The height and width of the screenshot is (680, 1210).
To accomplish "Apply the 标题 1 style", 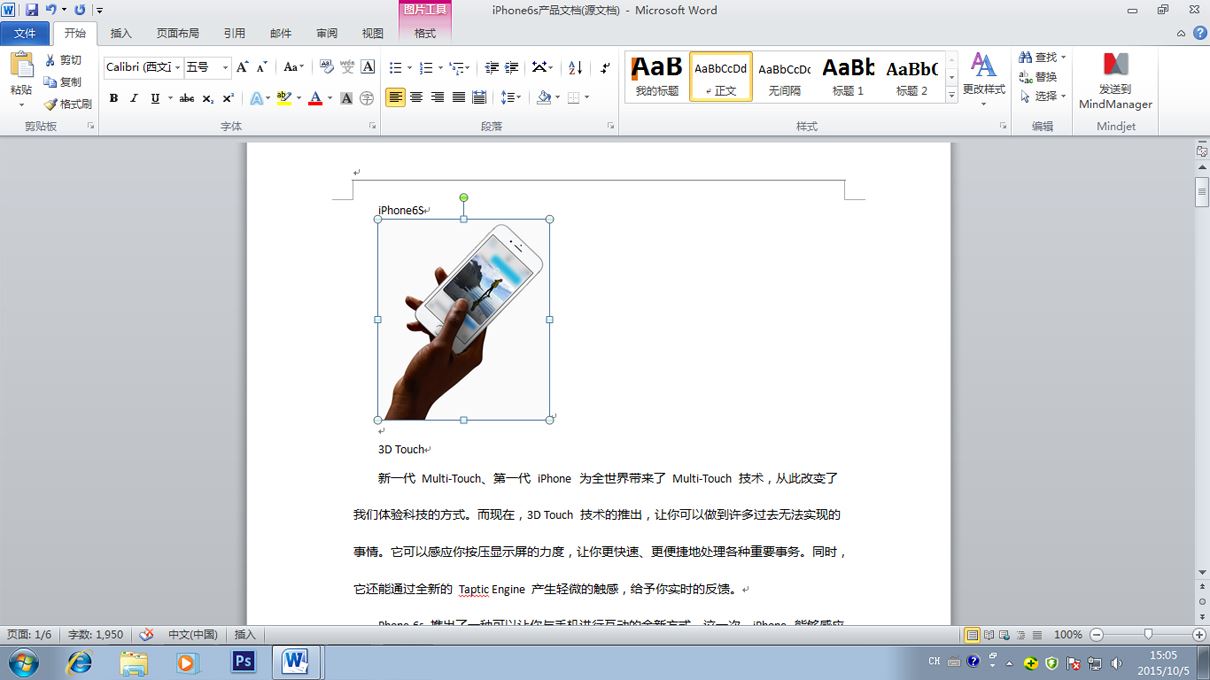I will (x=848, y=76).
